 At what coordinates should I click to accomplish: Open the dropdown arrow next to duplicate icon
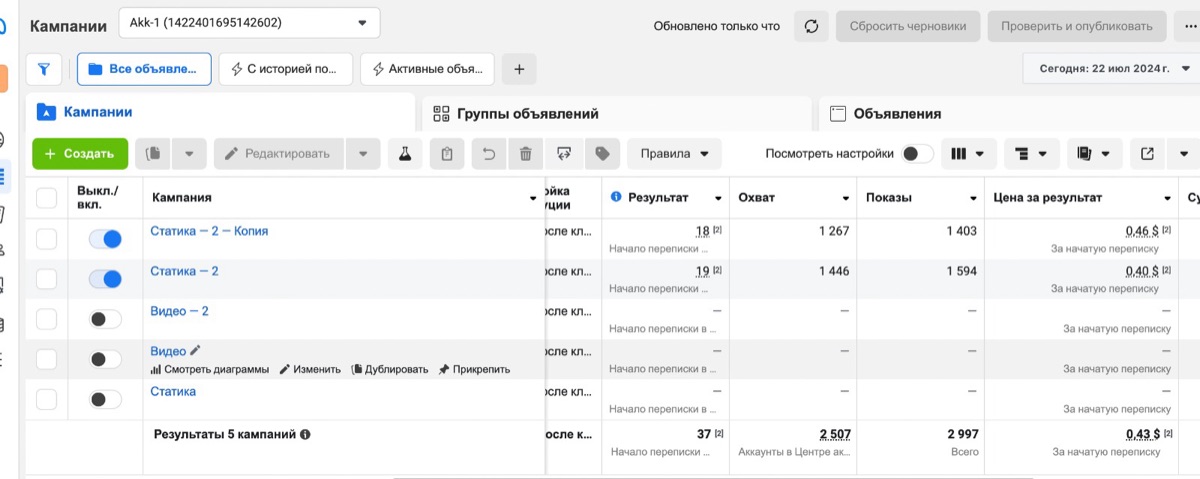click(x=189, y=154)
